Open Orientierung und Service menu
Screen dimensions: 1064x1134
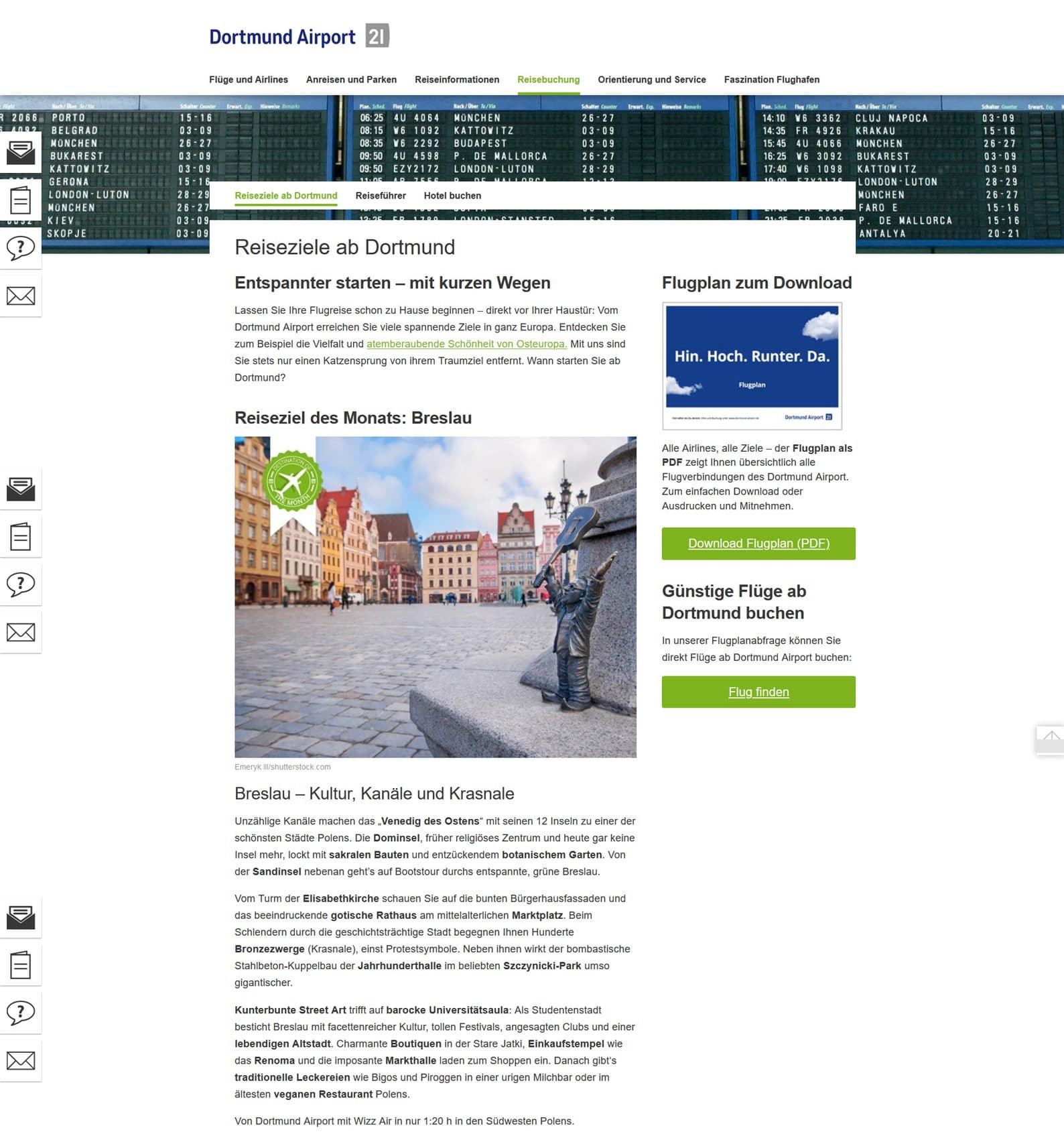click(x=652, y=79)
